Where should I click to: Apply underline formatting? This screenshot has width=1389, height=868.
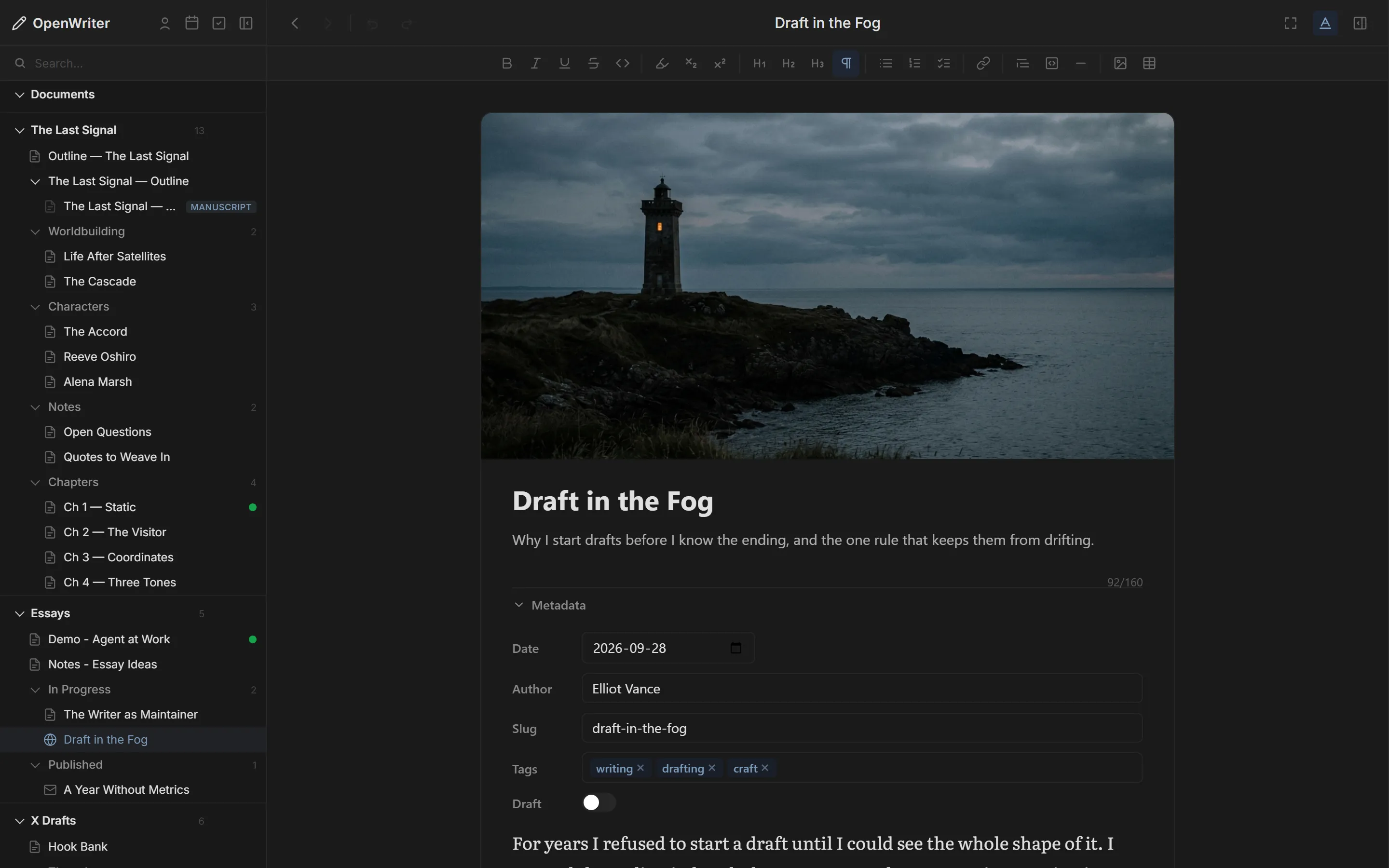pos(564,63)
